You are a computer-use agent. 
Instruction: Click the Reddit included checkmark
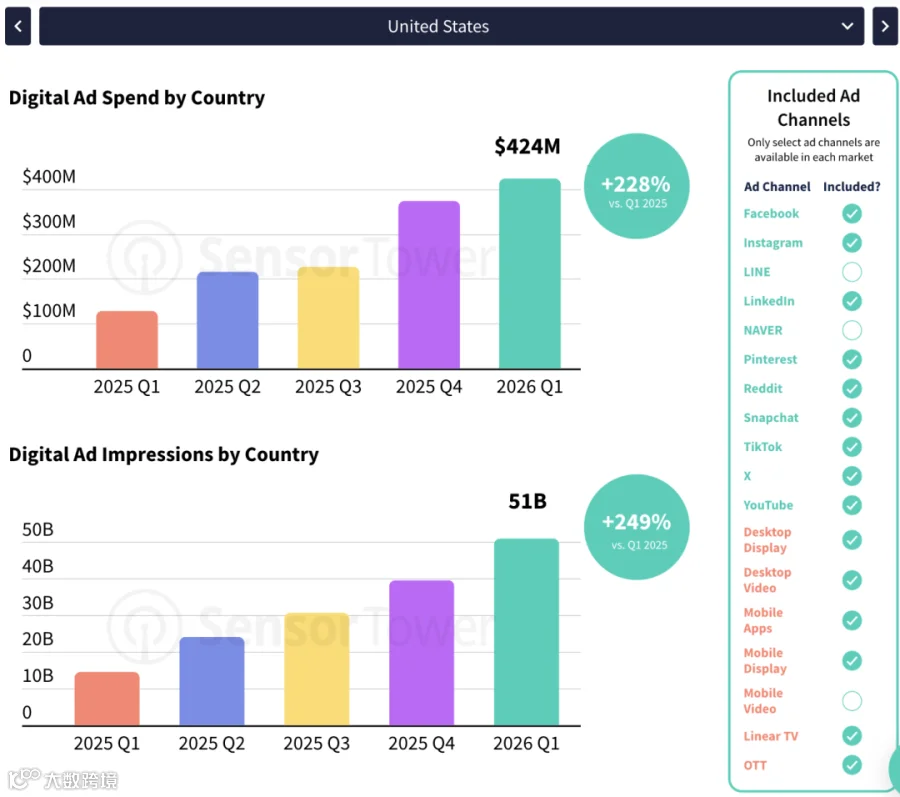tap(852, 389)
